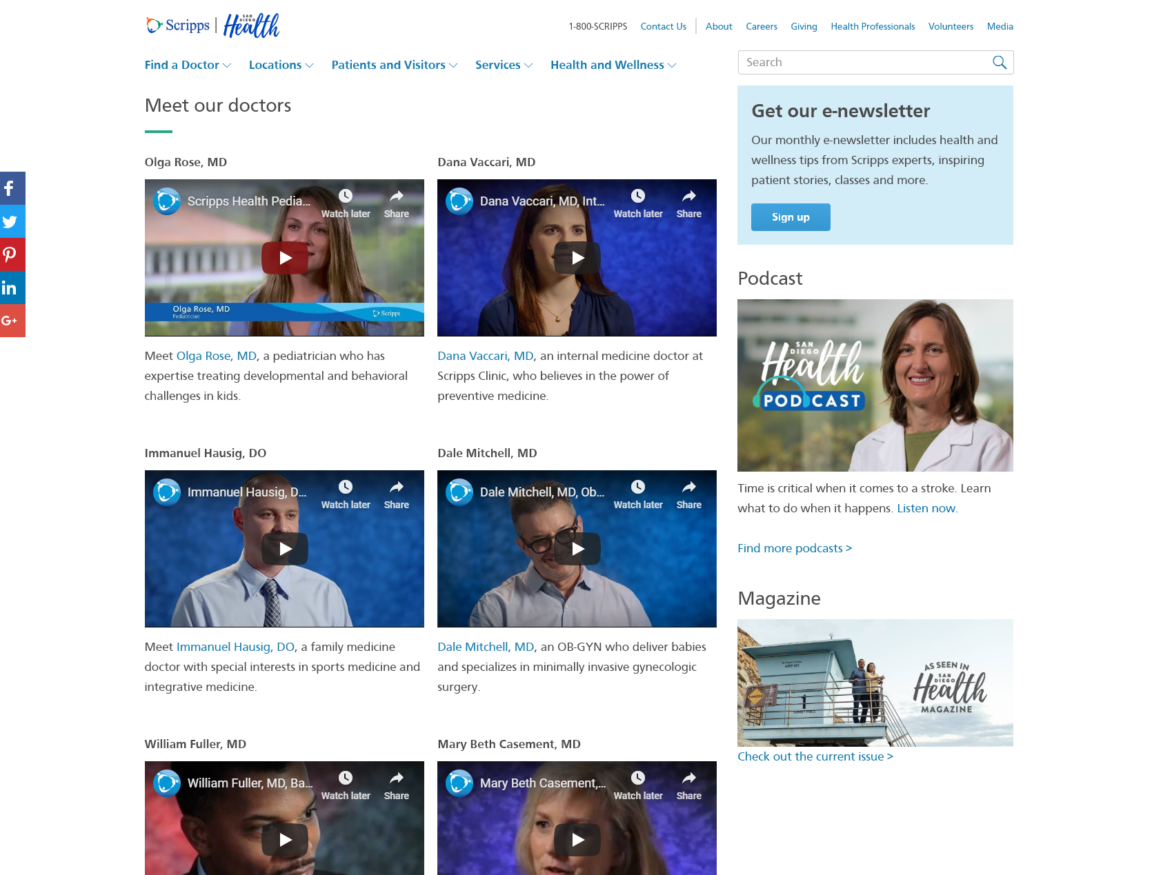Open Health Professionals page
1152x875 pixels.
point(873,26)
